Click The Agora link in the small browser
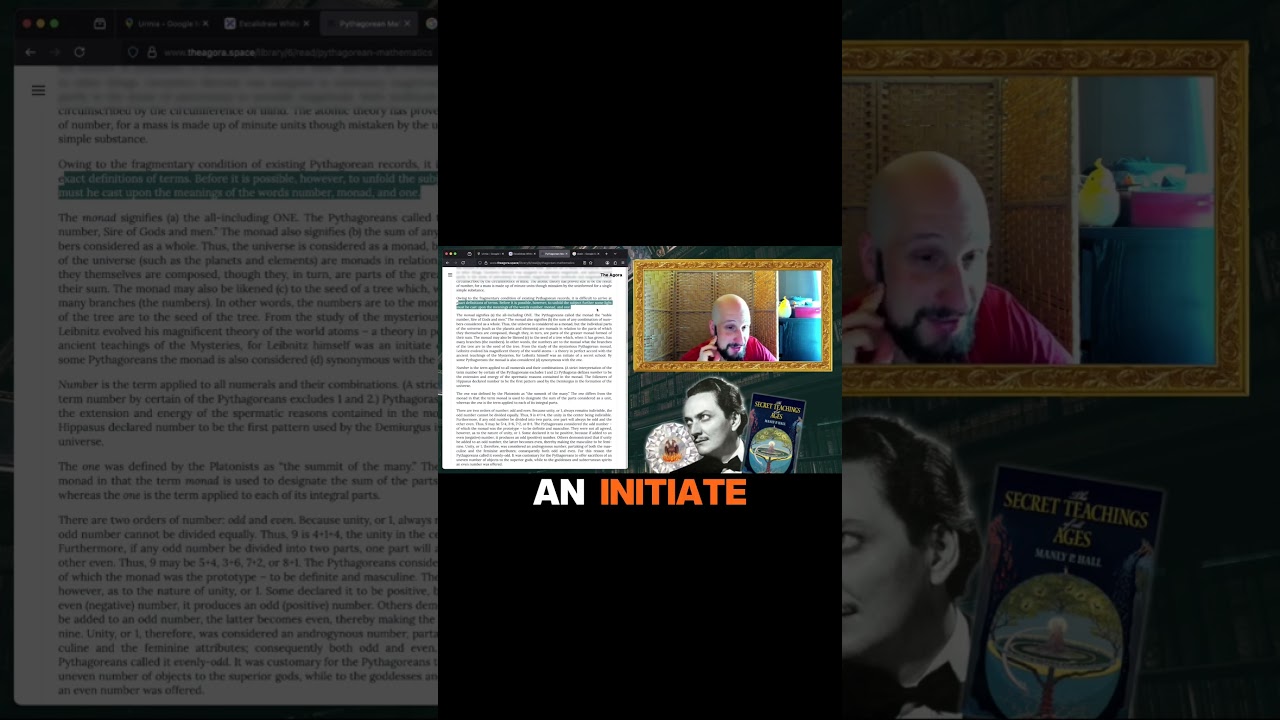 tap(611, 274)
